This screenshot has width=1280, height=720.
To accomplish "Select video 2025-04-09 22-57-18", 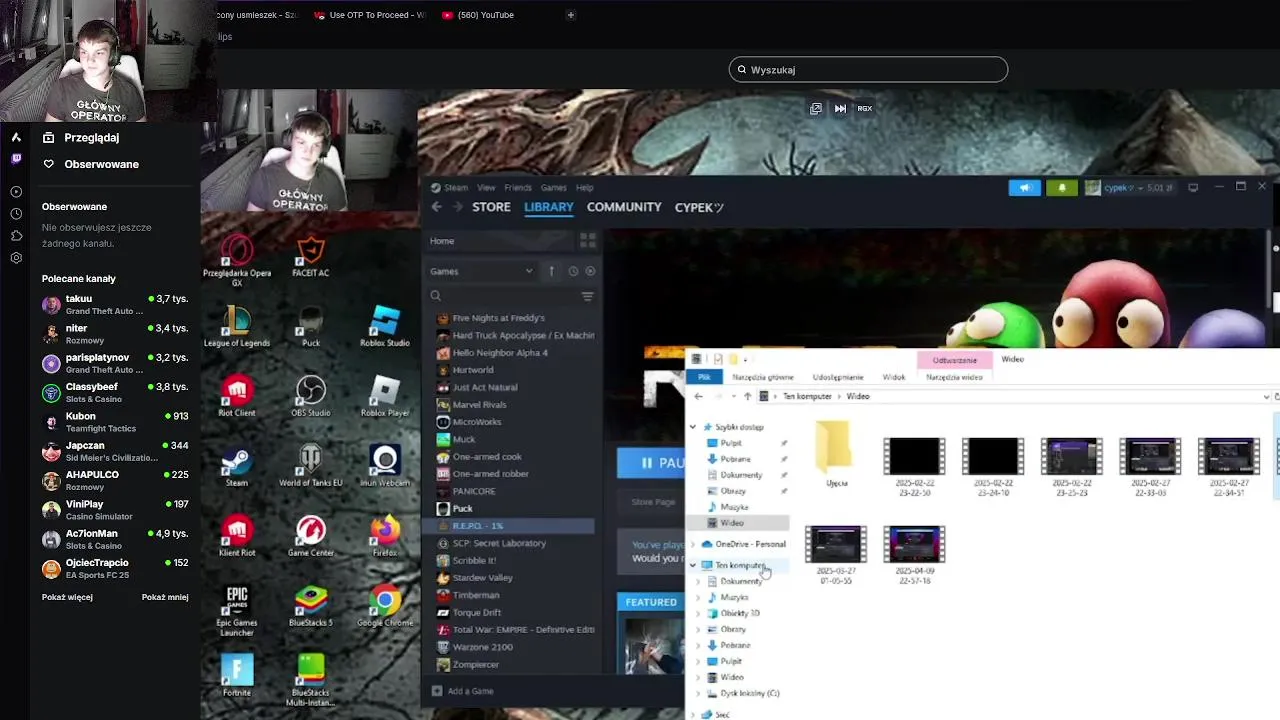I will 915,555.
